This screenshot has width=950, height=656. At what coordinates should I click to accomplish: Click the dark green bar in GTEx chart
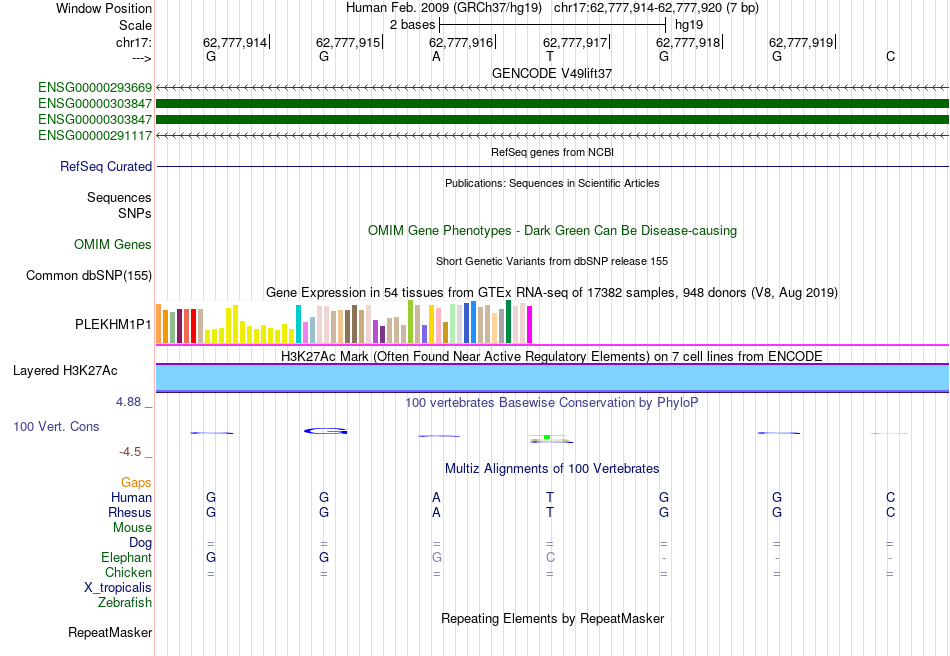coord(508,322)
